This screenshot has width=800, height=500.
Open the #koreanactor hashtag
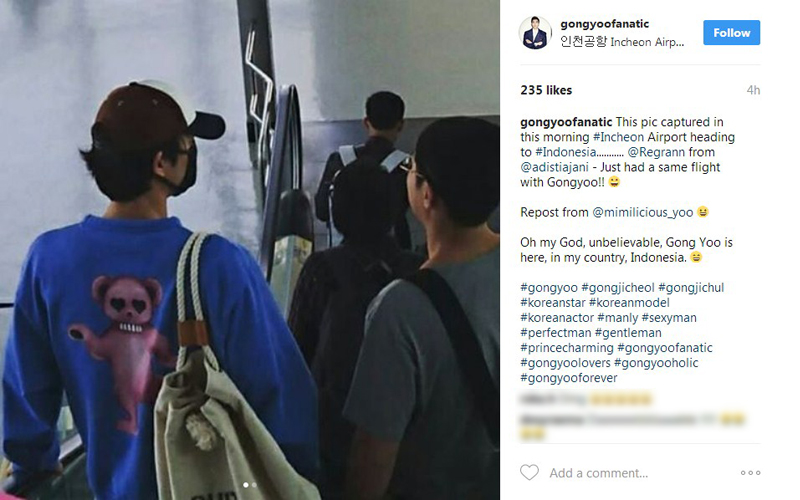point(557,318)
